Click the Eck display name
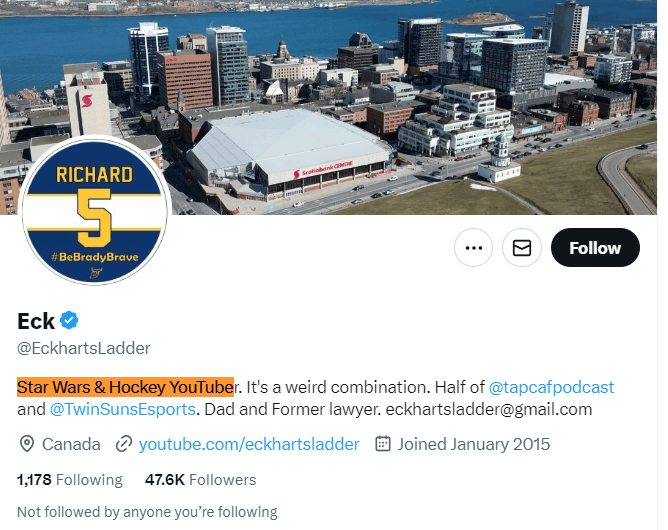This screenshot has width=668, height=530. point(36,321)
